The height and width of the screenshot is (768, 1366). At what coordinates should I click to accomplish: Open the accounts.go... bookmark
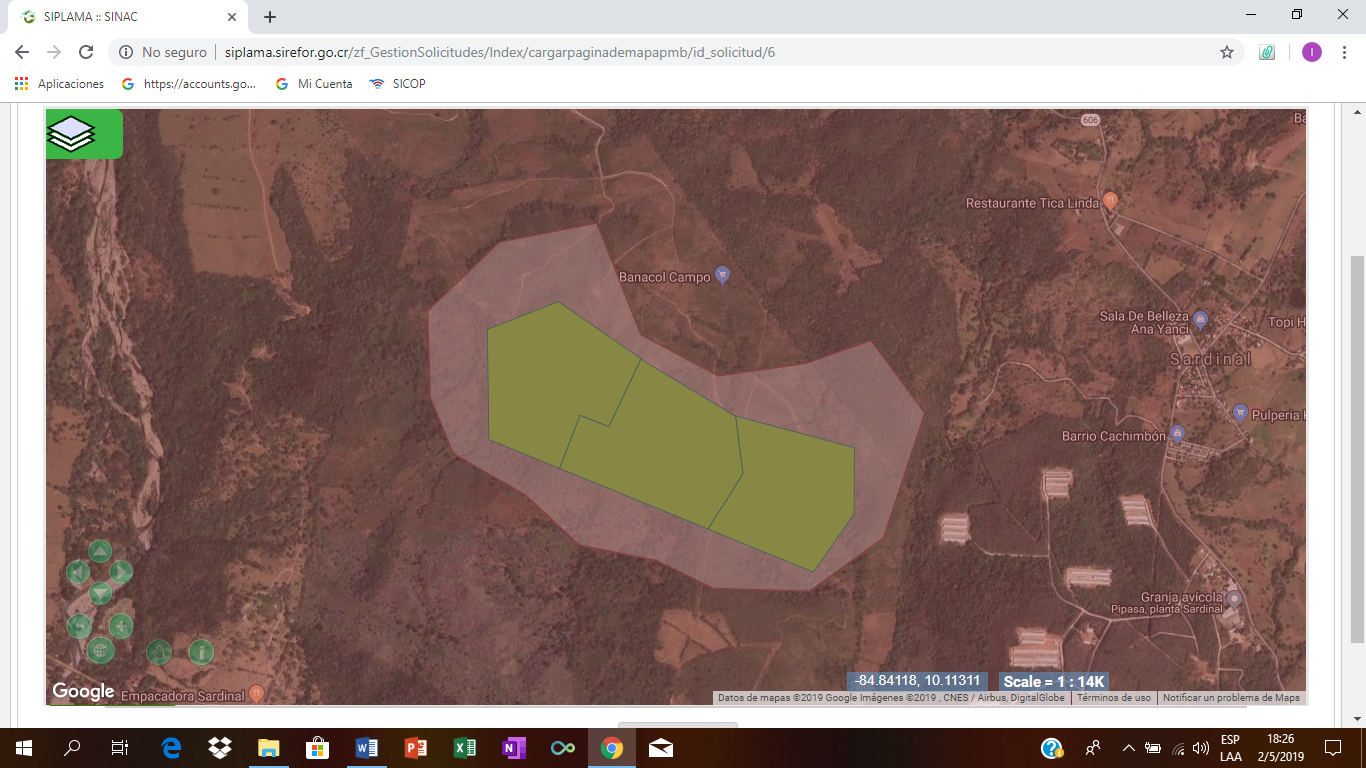pos(188,84)
